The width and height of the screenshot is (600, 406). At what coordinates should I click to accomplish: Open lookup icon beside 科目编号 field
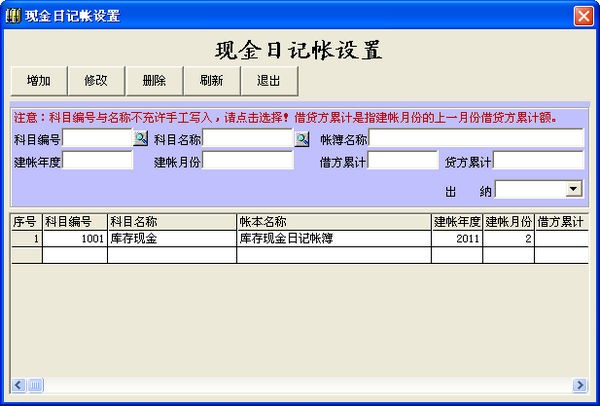click(x=141, y=138)
